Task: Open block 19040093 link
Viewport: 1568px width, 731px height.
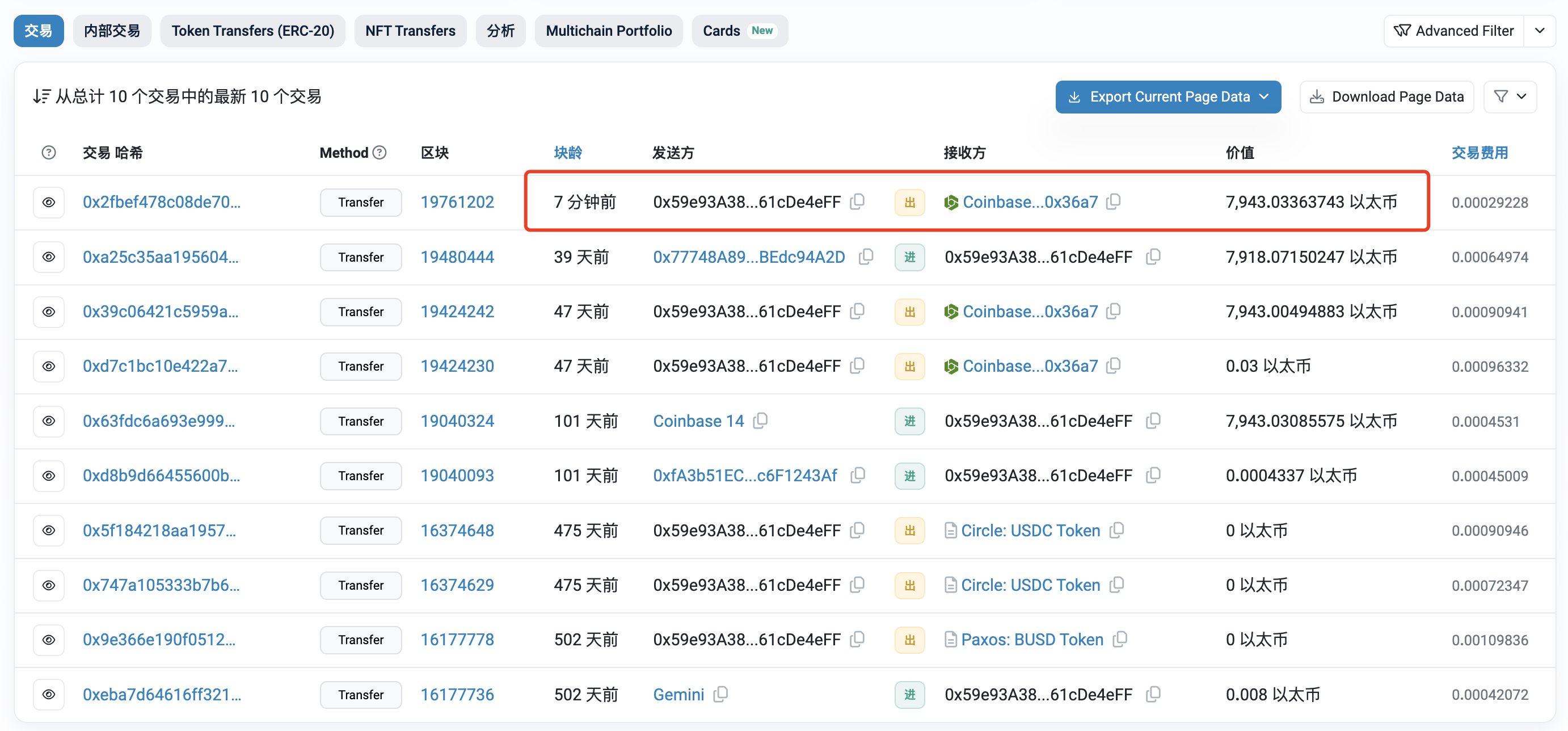Action: (x=457, y=475)
